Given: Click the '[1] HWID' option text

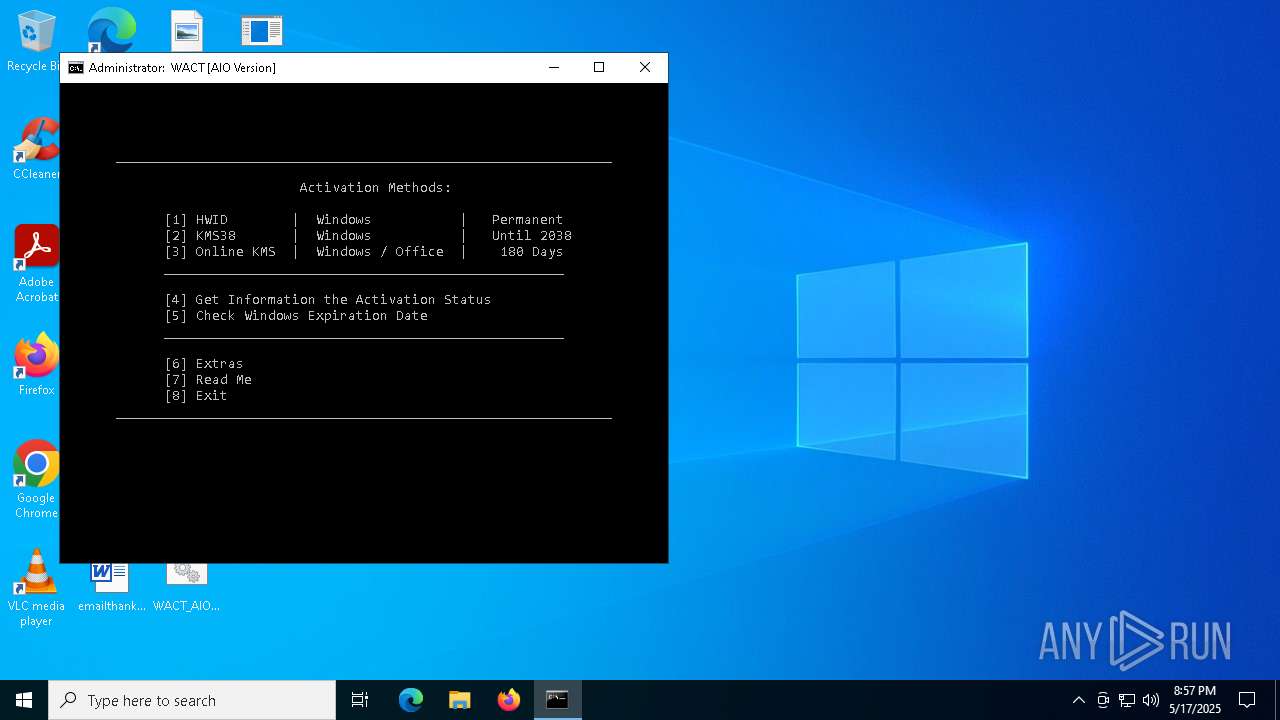Looking at the screenshot, I should point(196,220).
